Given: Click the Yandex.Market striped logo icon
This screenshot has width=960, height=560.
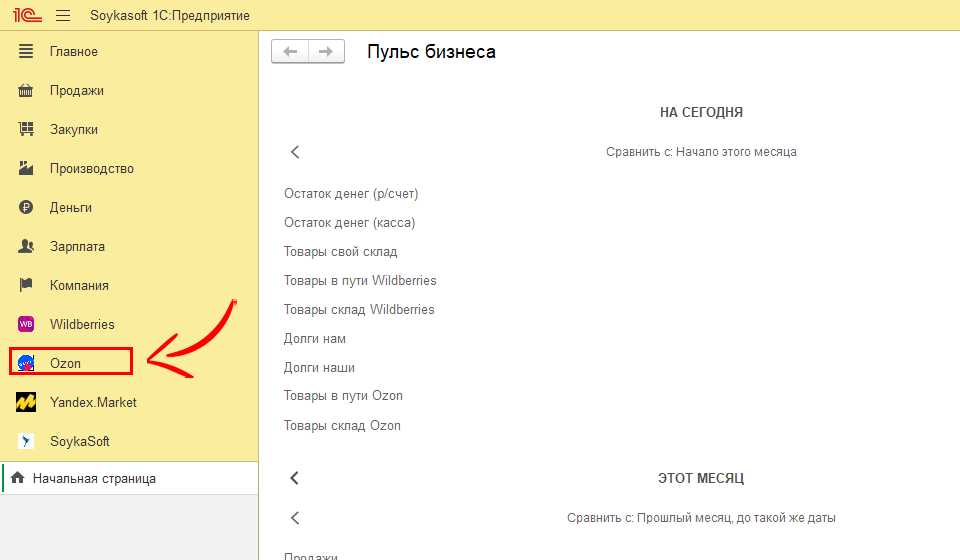Looking at the screenshot, I should (x=27, y=402).
